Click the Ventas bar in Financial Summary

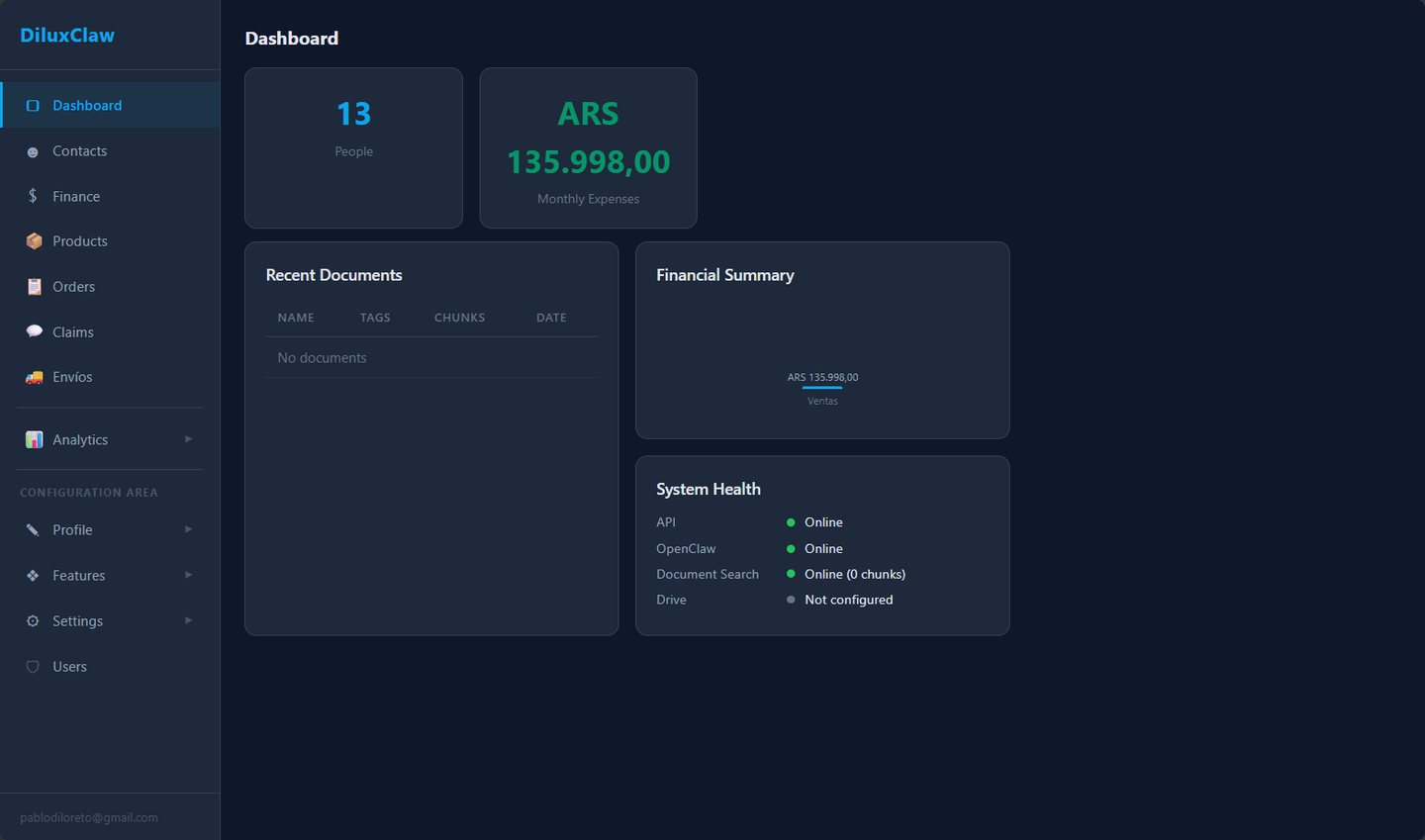(x=822, y=388)
